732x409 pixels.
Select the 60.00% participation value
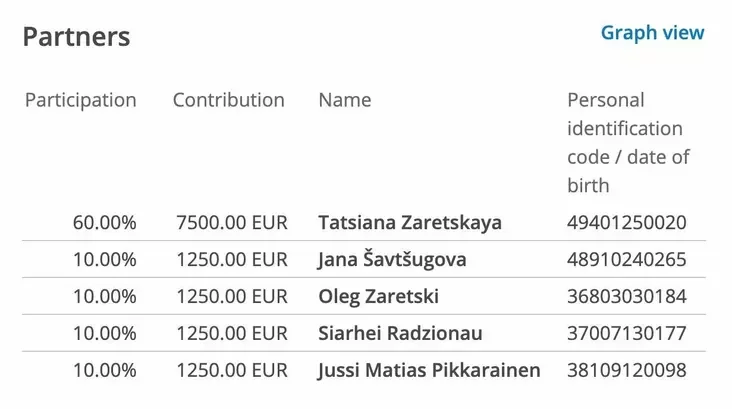105,222
